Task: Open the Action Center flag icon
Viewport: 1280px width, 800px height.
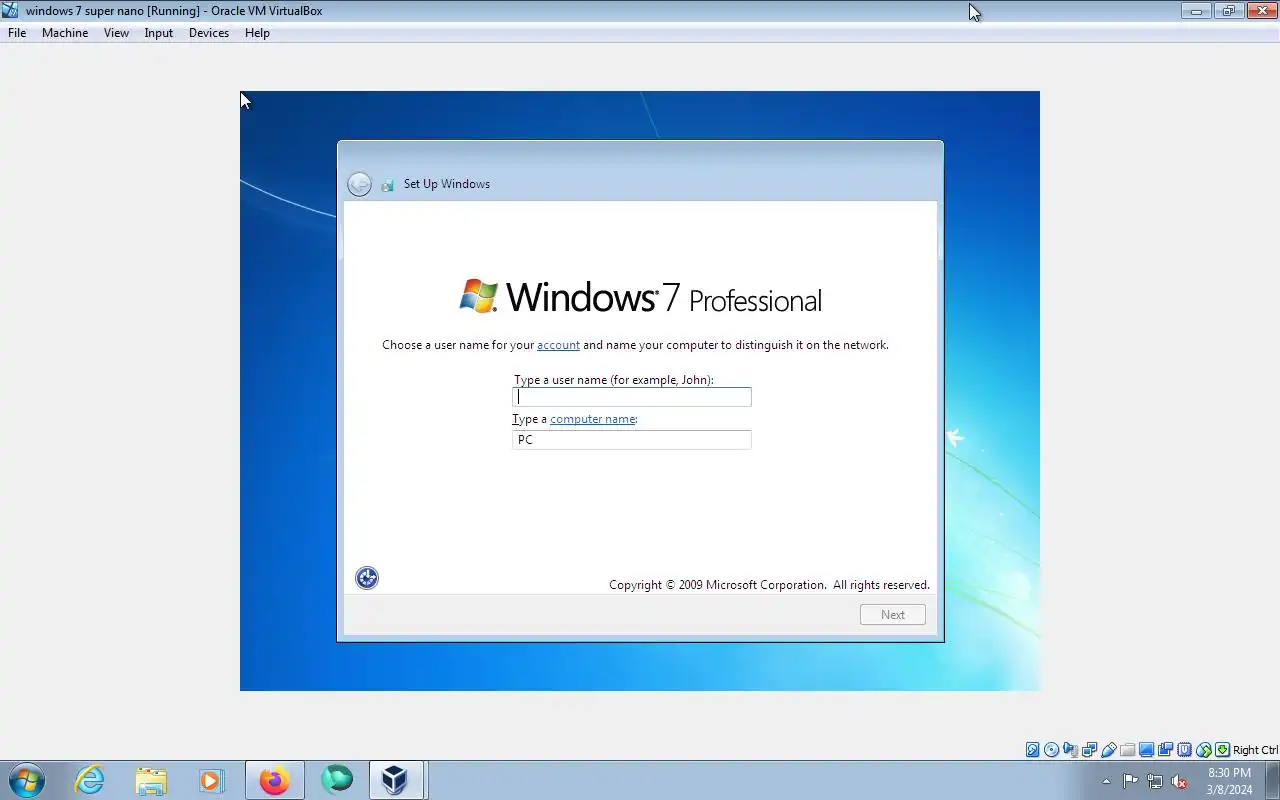Action: click(x=1130, y=781)
